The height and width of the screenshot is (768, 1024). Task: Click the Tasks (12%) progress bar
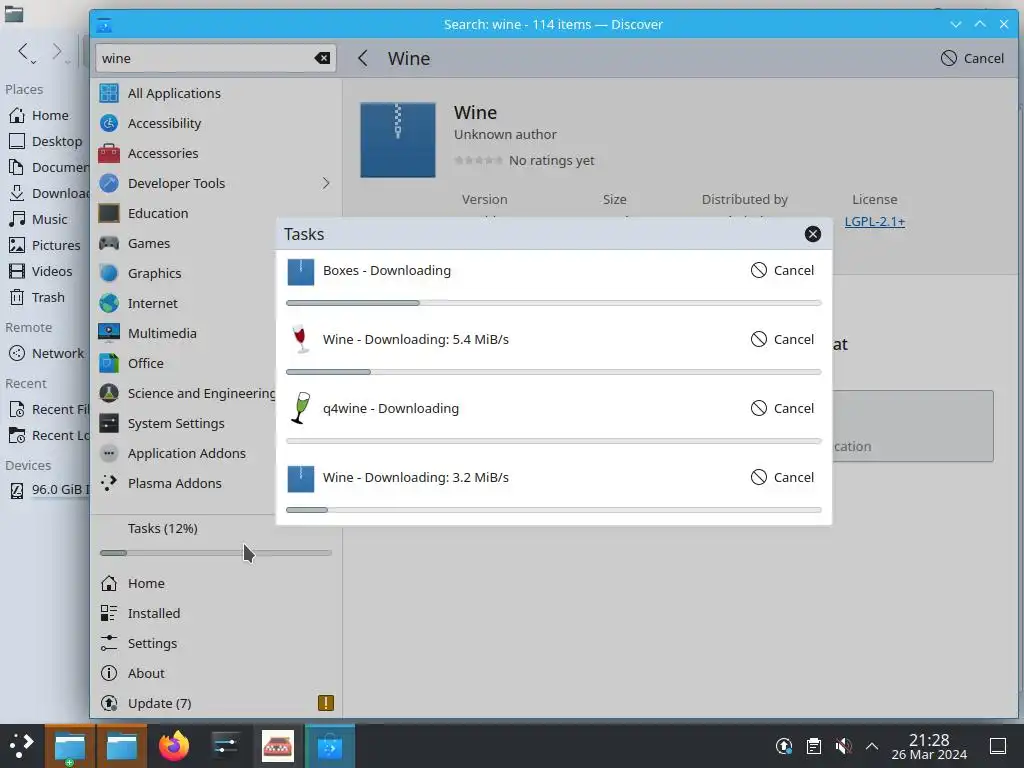pyautogui.click(x=216, y=553)
